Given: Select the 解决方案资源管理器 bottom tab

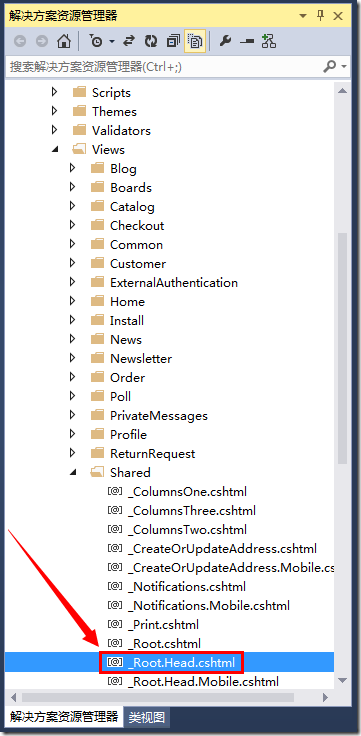Looking at the screenshot, I should click(x=64, y=716).
